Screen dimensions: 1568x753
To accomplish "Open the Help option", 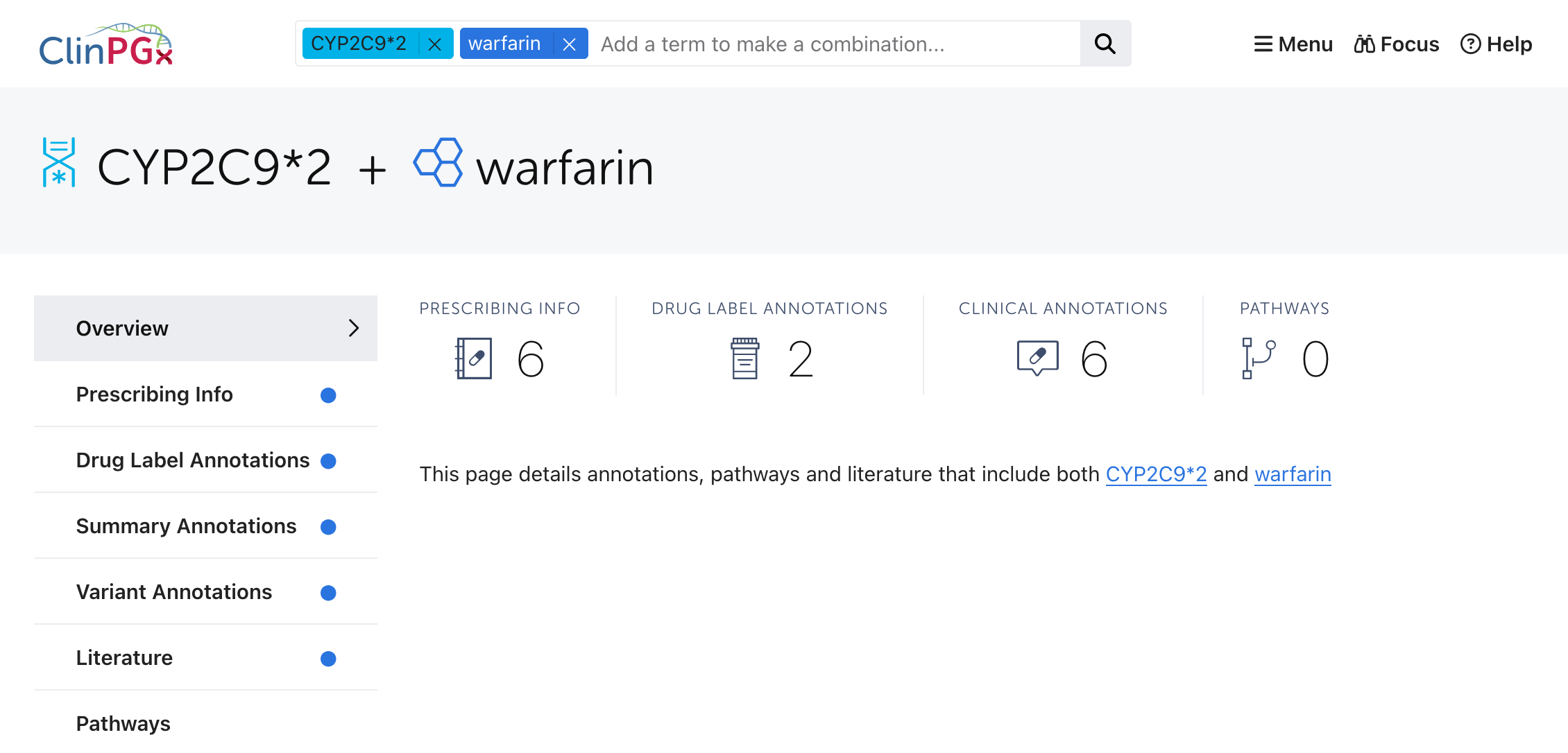I will (1497, 44).
